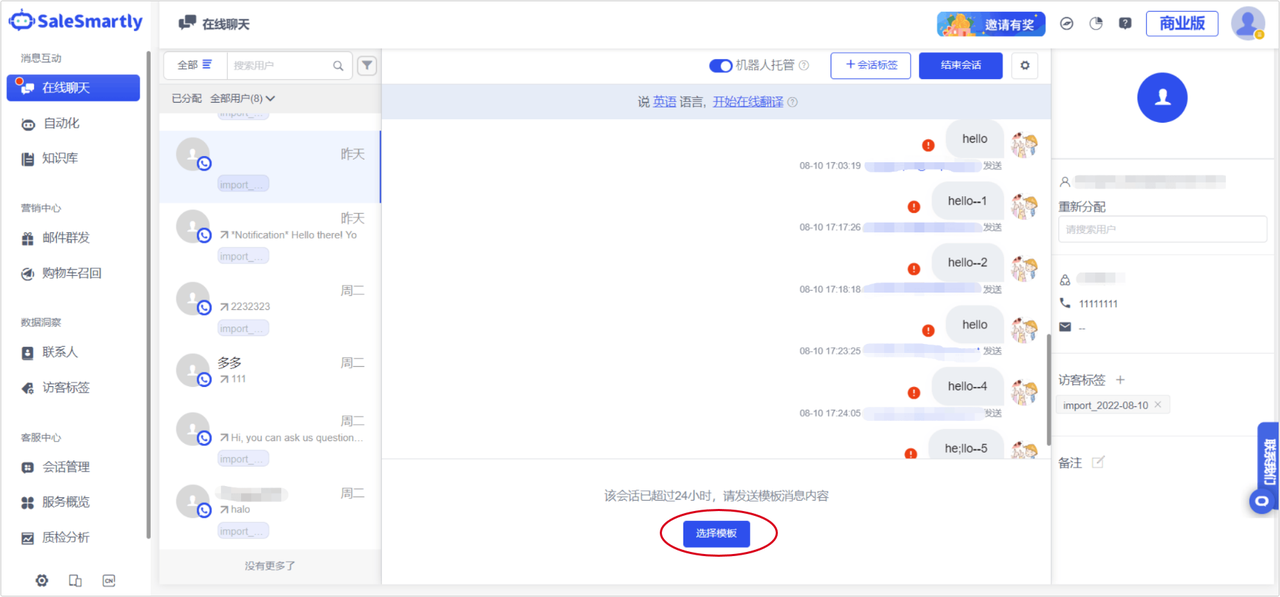Screen dimensions: 1280x597
Task: Open the help question mark icon in header
Action: pos(1125,23)
